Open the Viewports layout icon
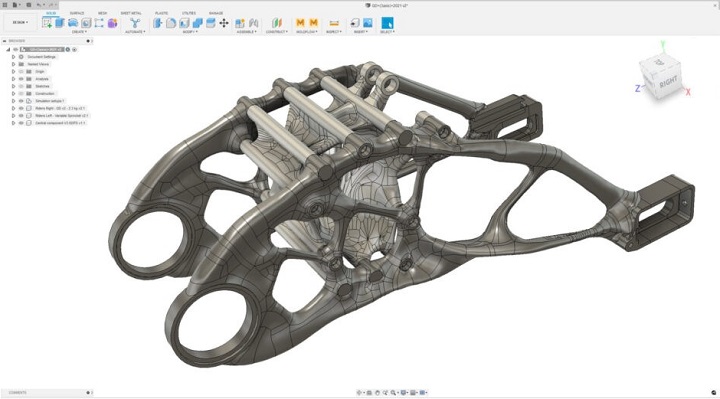The width and height of the screenshot is (720, 399). (422, 393)
